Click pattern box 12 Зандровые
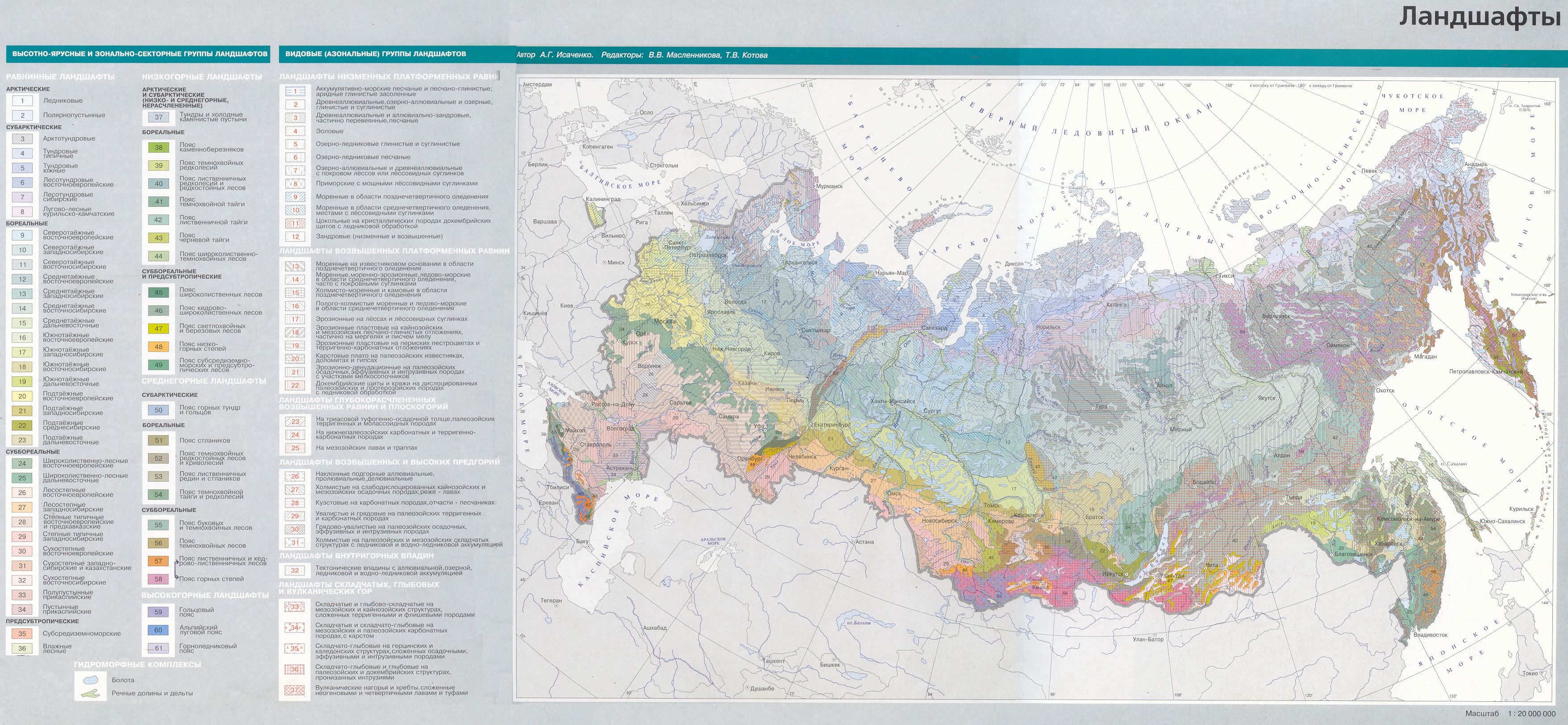 295,237
